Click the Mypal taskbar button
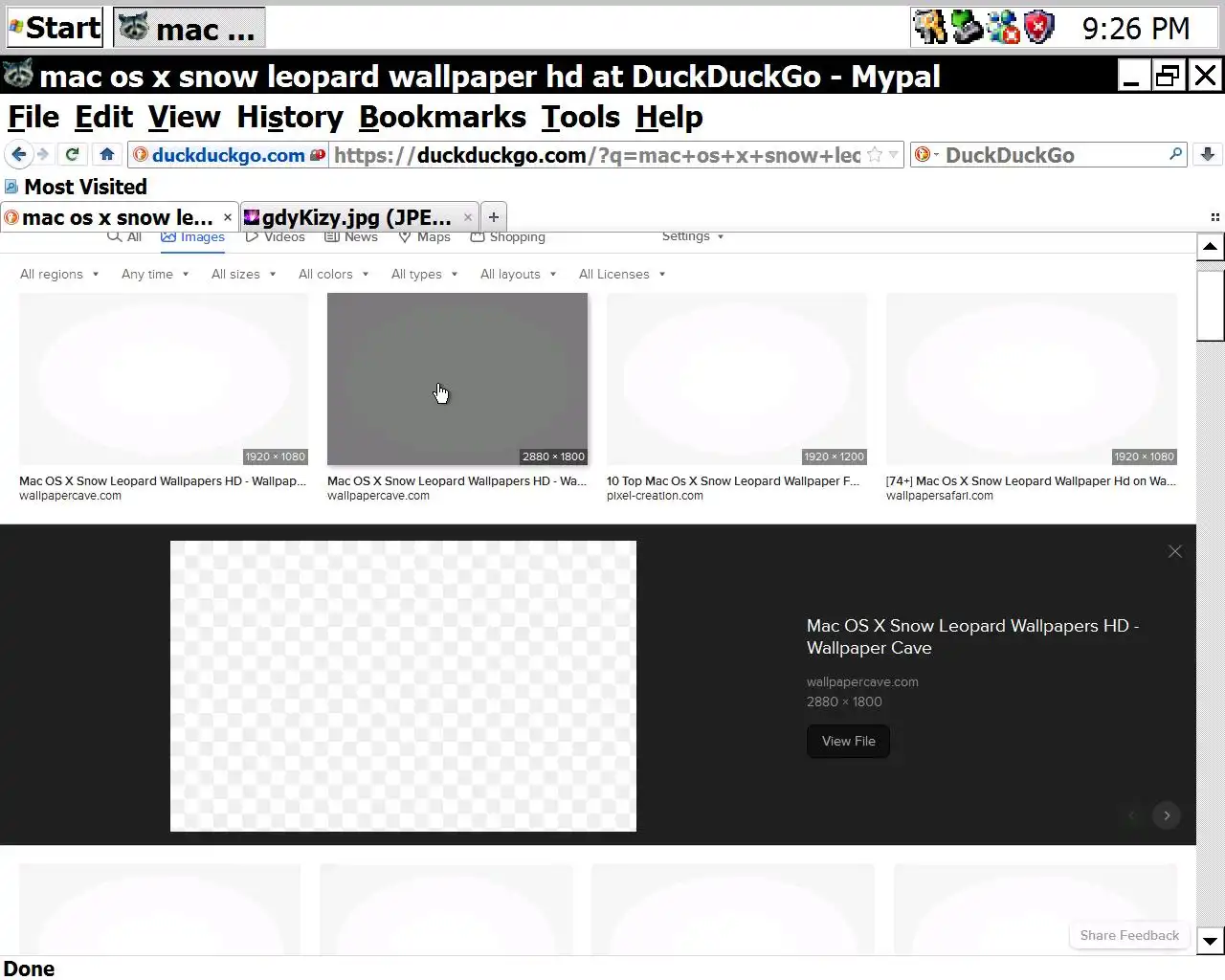Image resolution: width=1225 pixels, height=980 pixels. (x=189, y=28)
